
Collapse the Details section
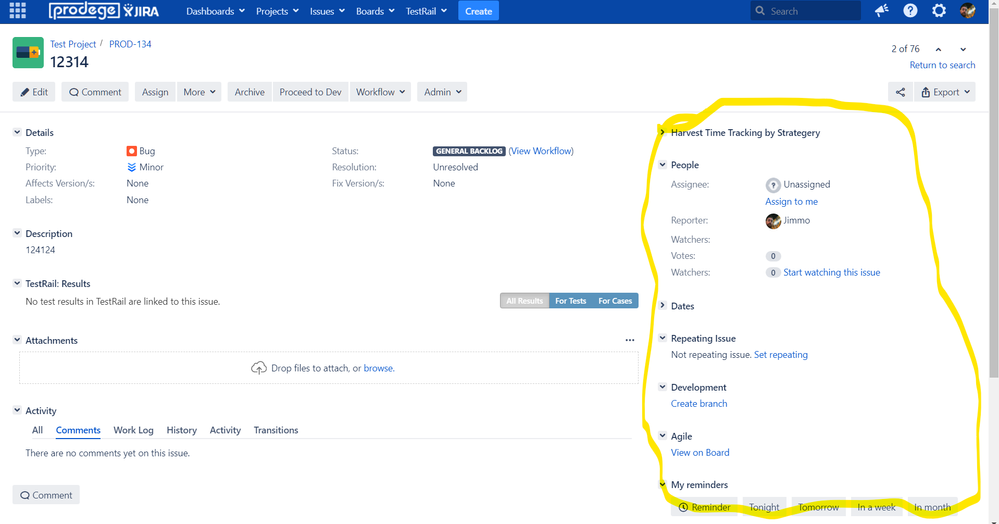[17, 132]
